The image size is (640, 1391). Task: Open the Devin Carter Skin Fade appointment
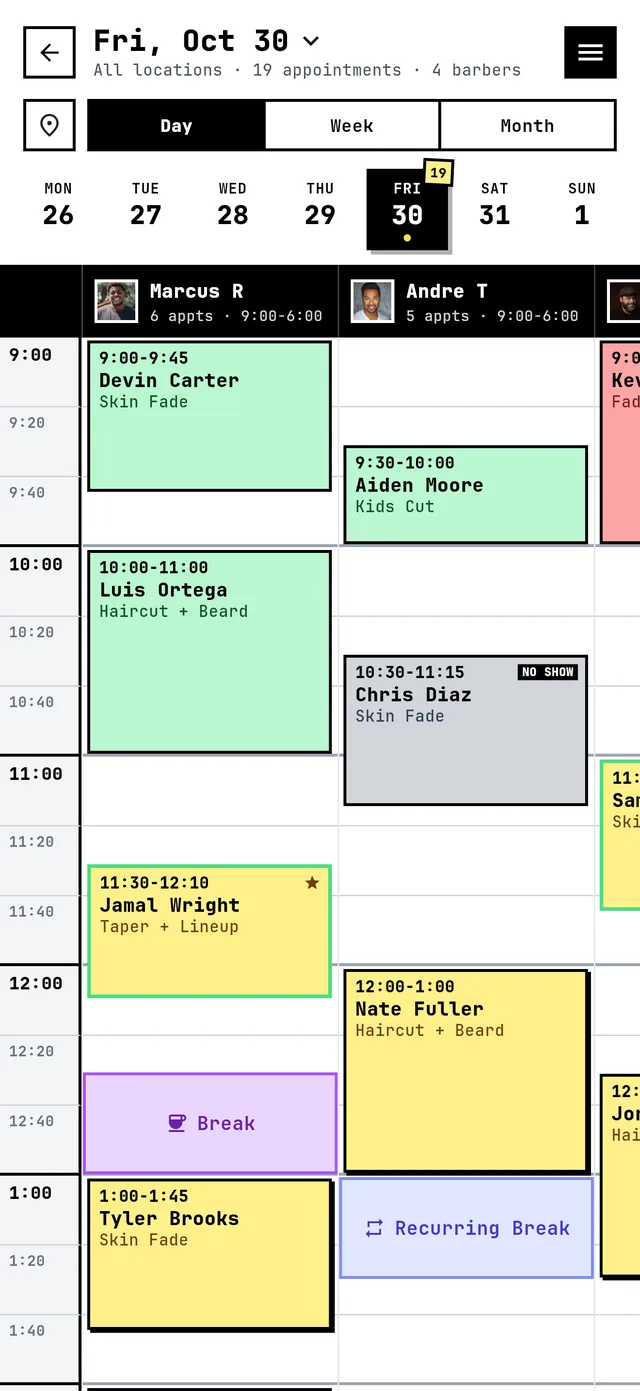coord(209,416)
